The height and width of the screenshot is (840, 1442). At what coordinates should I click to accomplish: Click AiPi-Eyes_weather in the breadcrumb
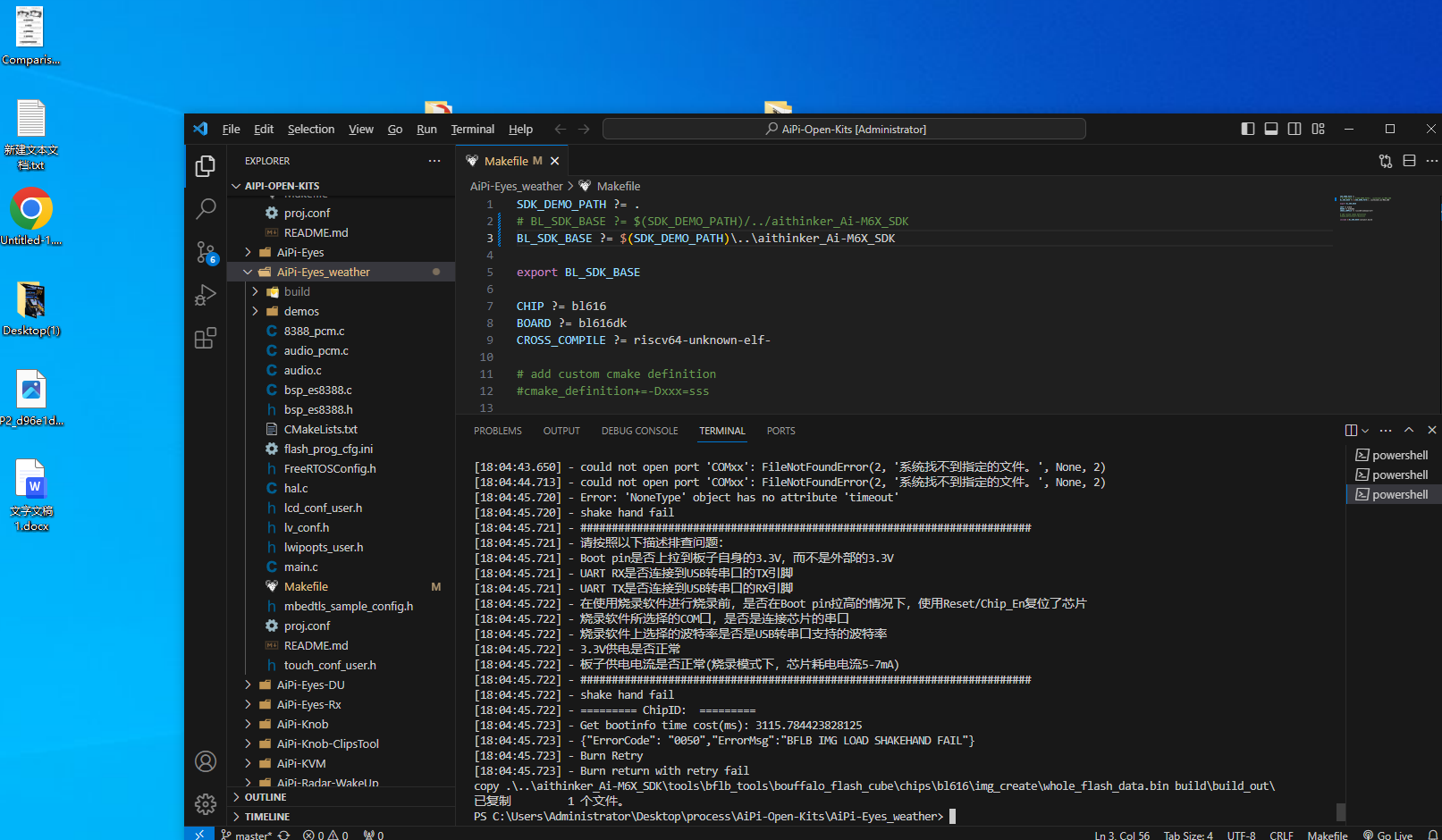[517, 186]
